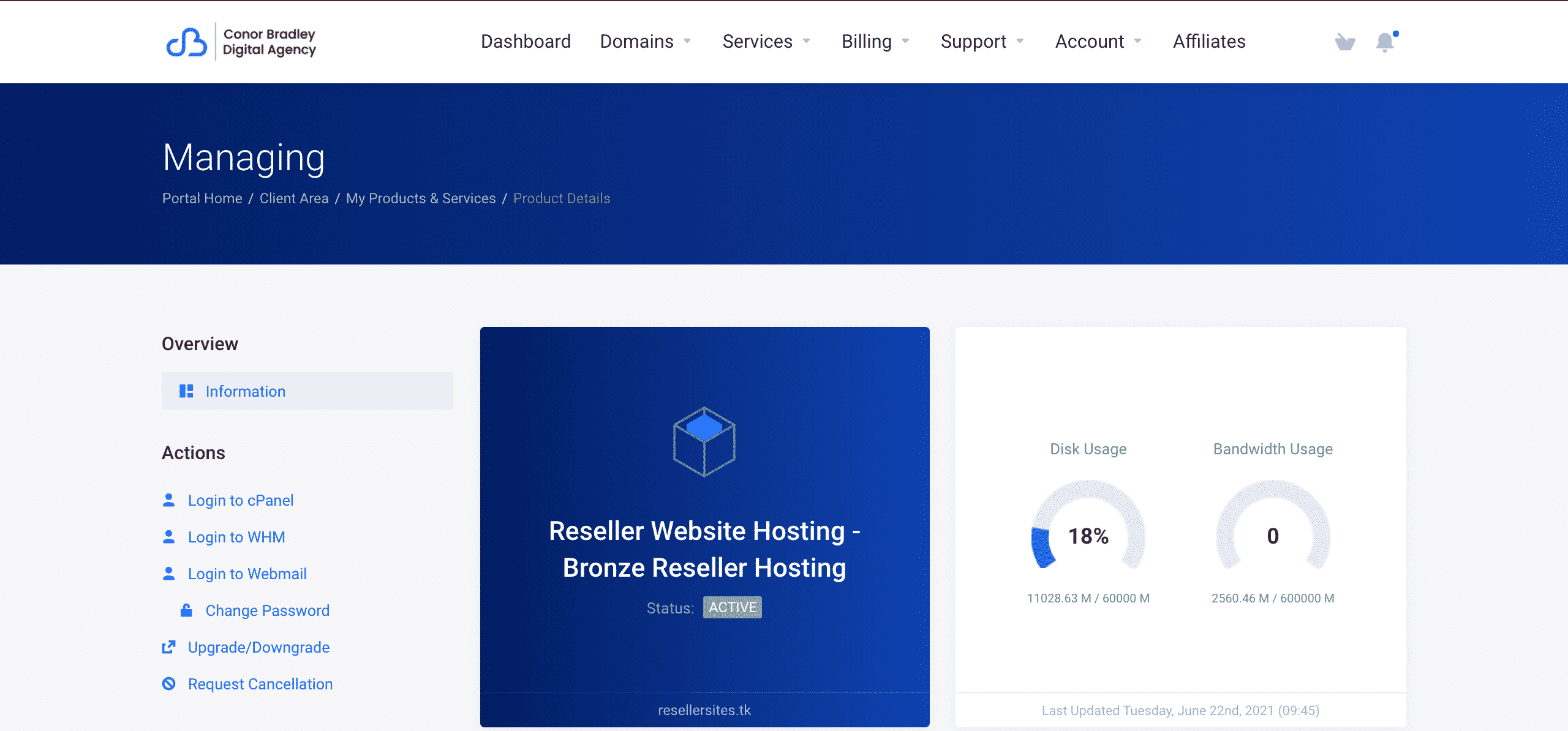
Task: Expand the Billing dropdown arrow
Action: [x=906, y=41]
